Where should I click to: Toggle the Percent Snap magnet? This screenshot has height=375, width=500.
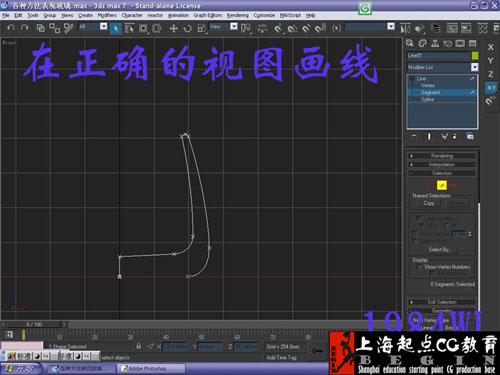coord(306,29)
